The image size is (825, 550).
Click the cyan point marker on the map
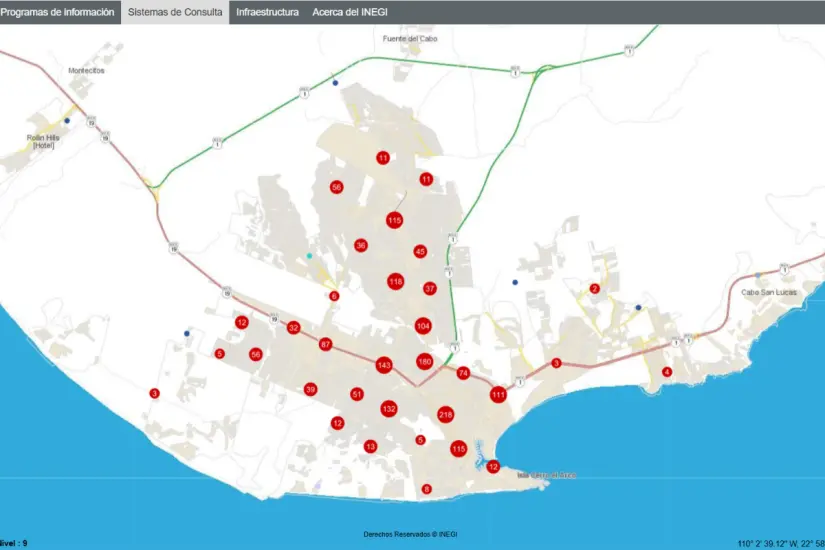309,256
